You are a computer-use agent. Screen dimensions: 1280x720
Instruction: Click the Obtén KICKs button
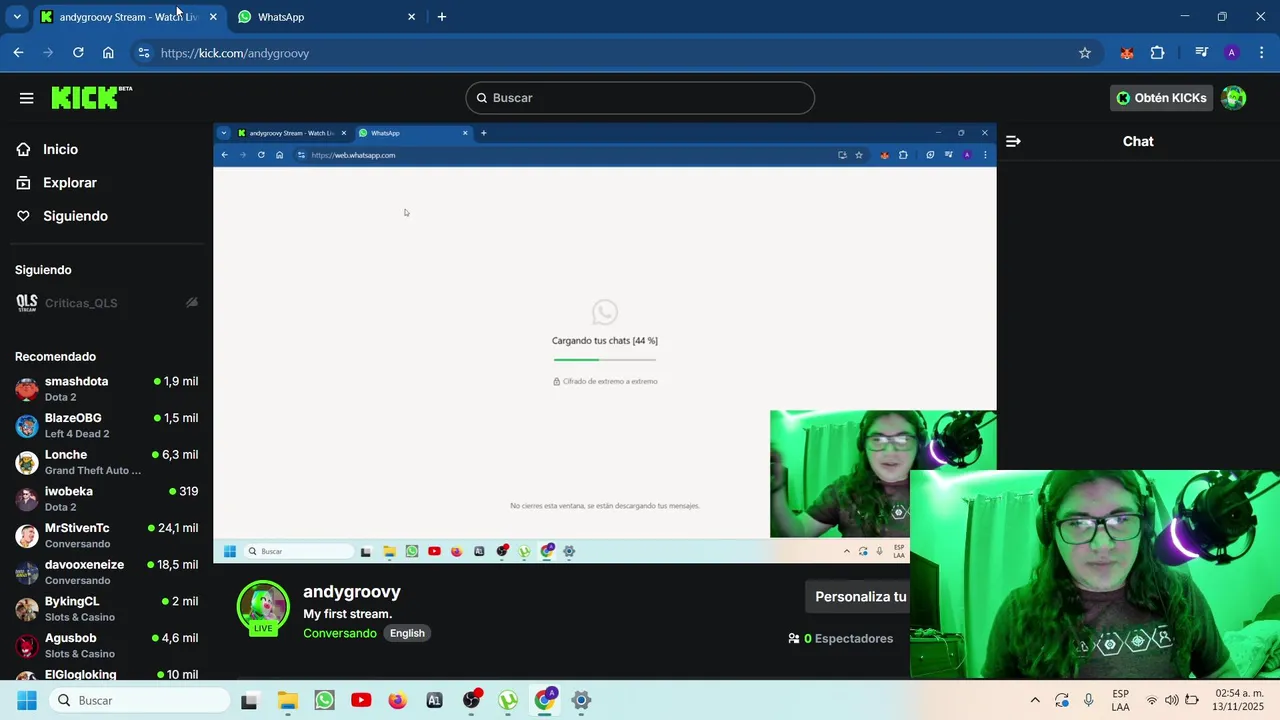(x=1161, y=98)
